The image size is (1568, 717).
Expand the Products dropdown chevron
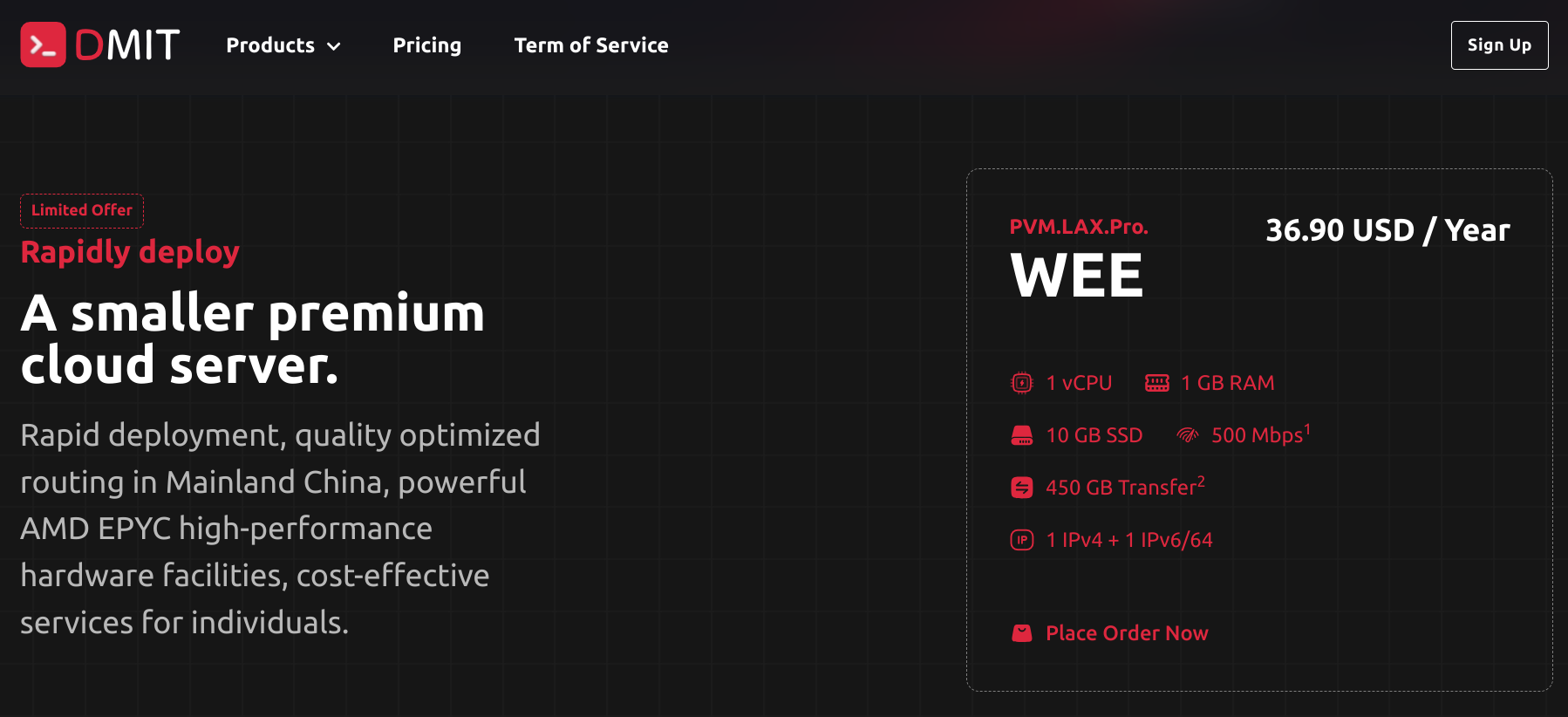coord(333,46)
